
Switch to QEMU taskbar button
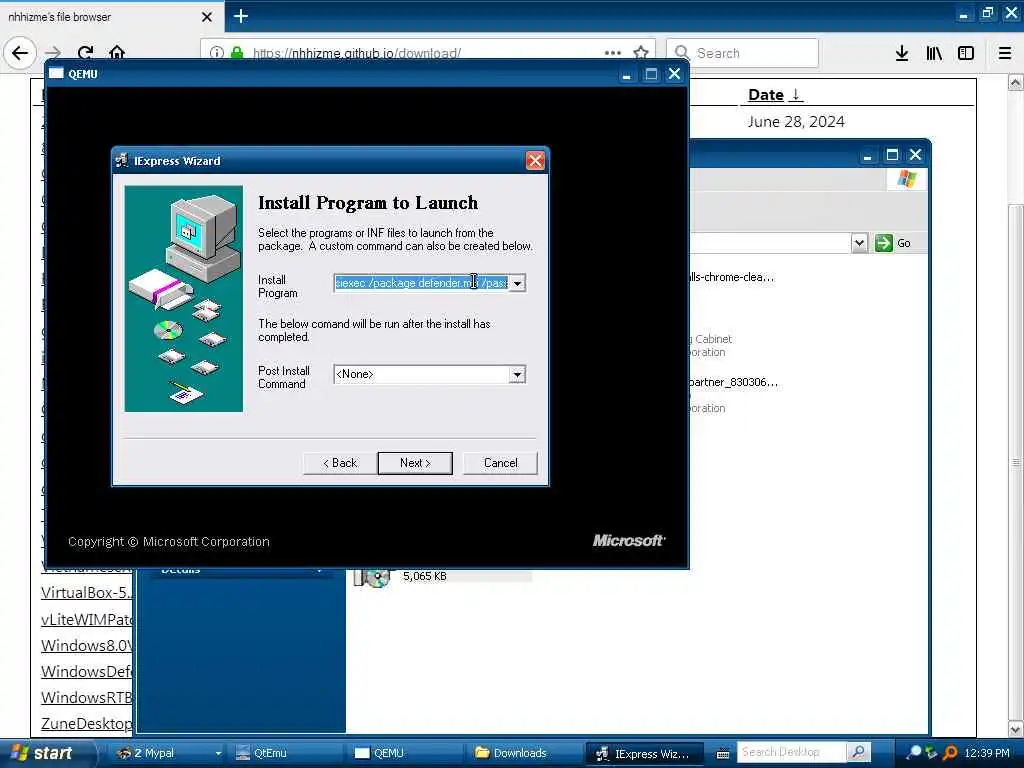[403, 753]
